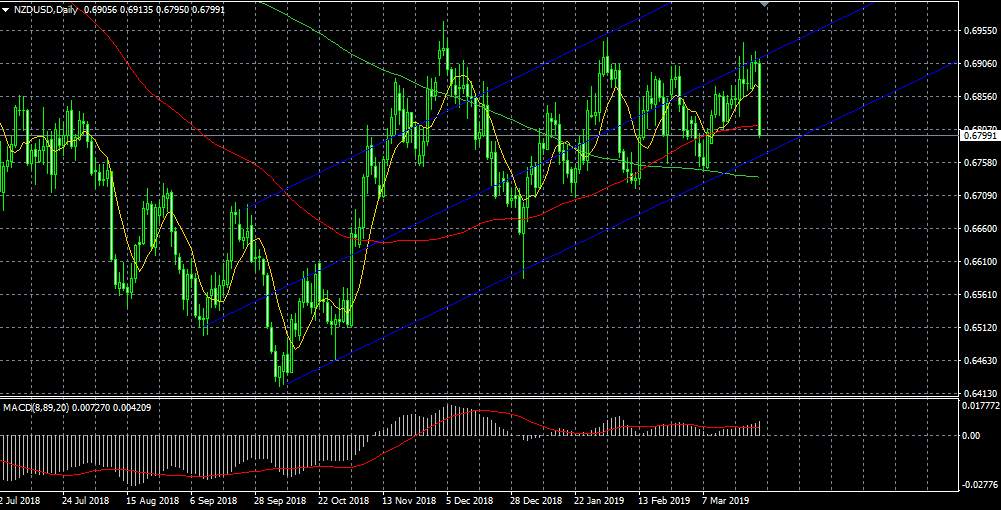Click the 0.64130 price axis value
This screenshot has width=1001, height=510.
tap(980, 394)
